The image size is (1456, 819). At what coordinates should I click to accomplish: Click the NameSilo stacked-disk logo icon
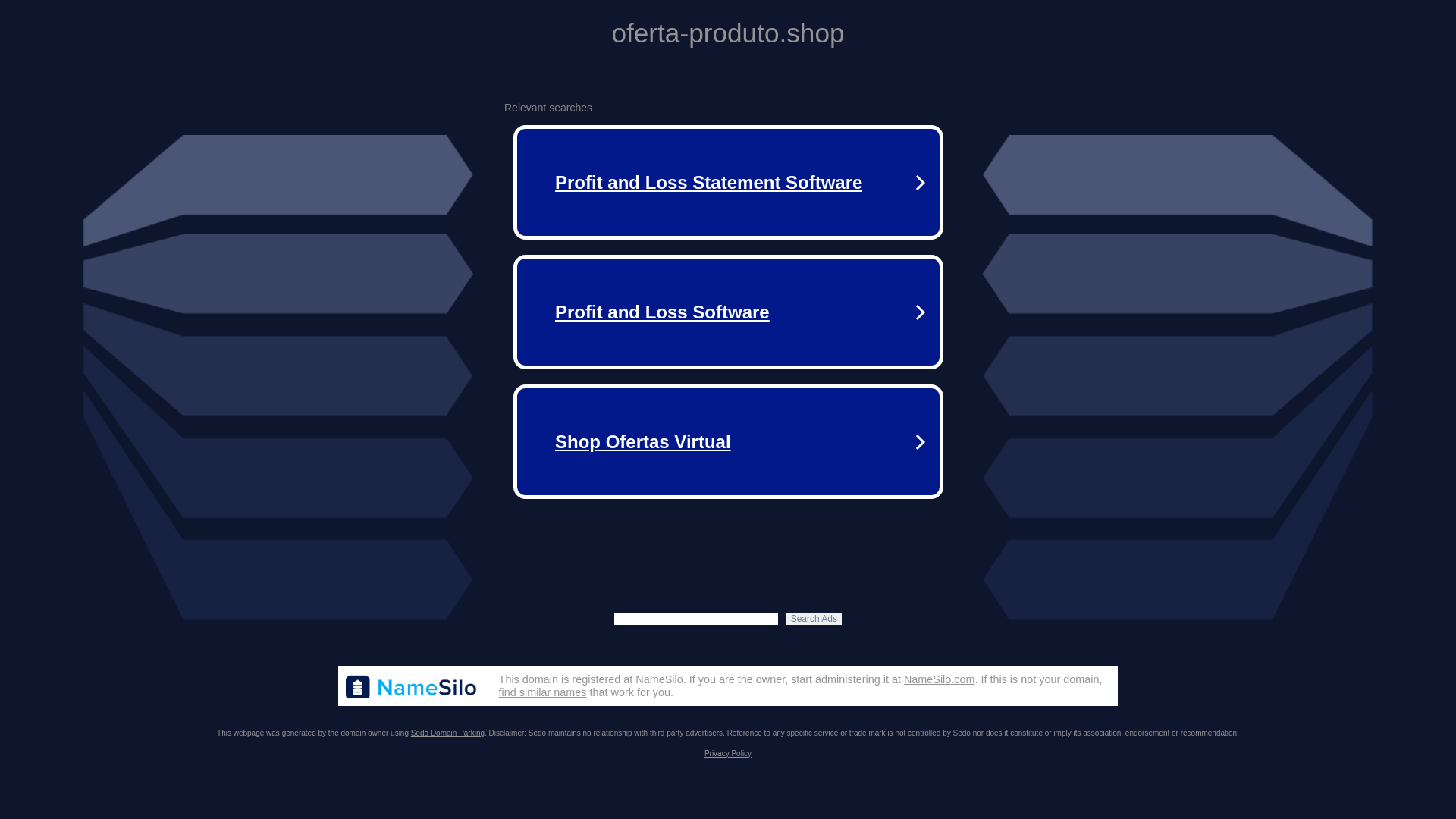(x=358, y=687)
